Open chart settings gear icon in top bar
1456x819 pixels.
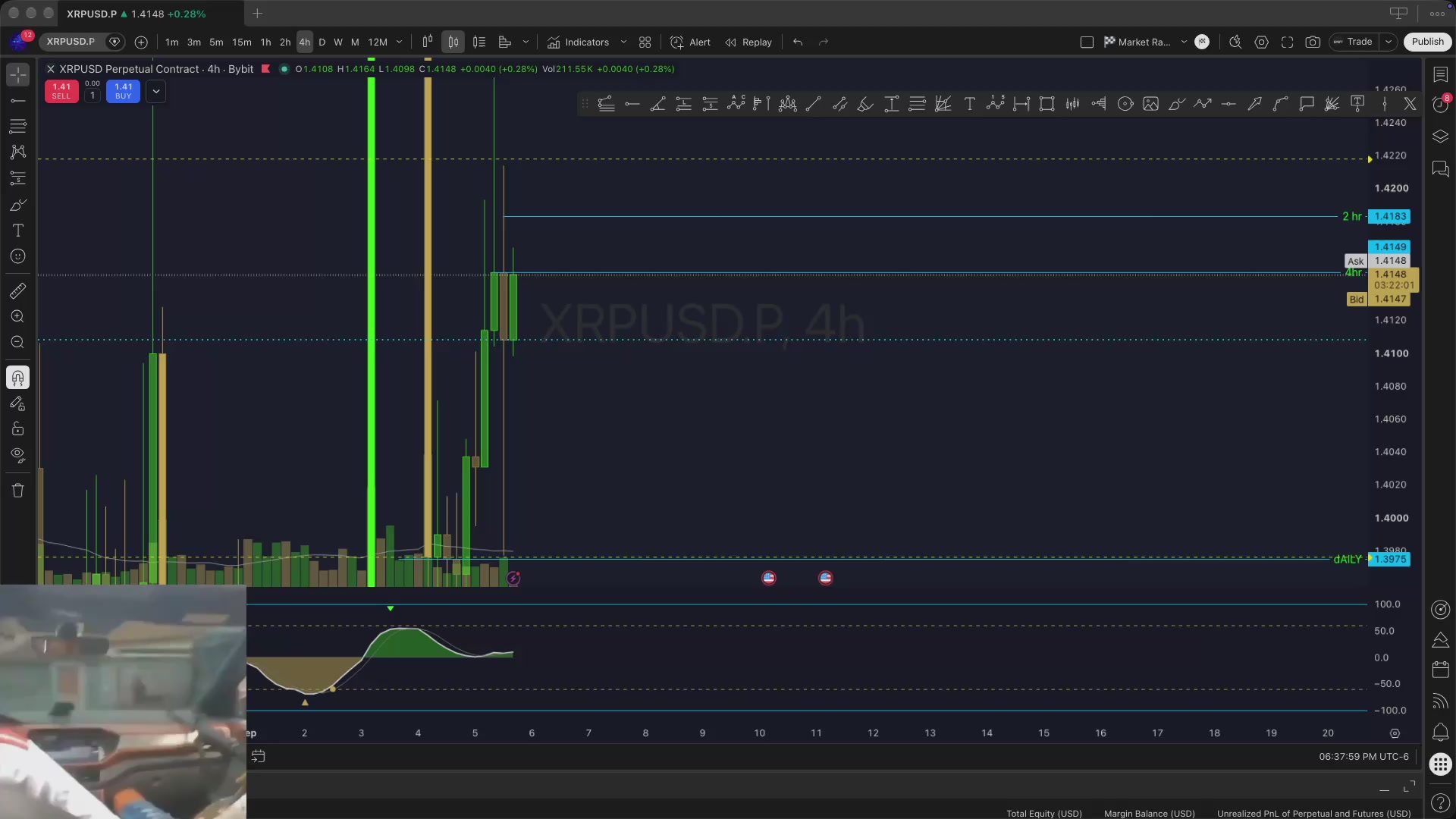click(1262, 42)
